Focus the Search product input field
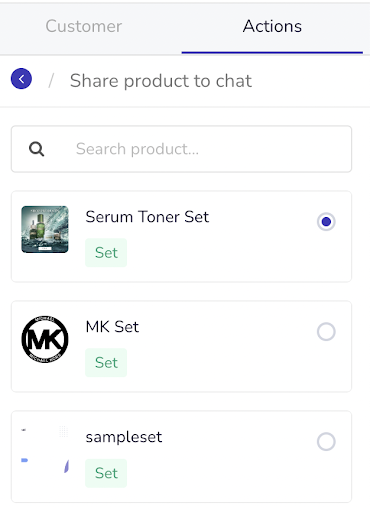Viewport: 370px width, 512px height. click(x=182, y=149)
